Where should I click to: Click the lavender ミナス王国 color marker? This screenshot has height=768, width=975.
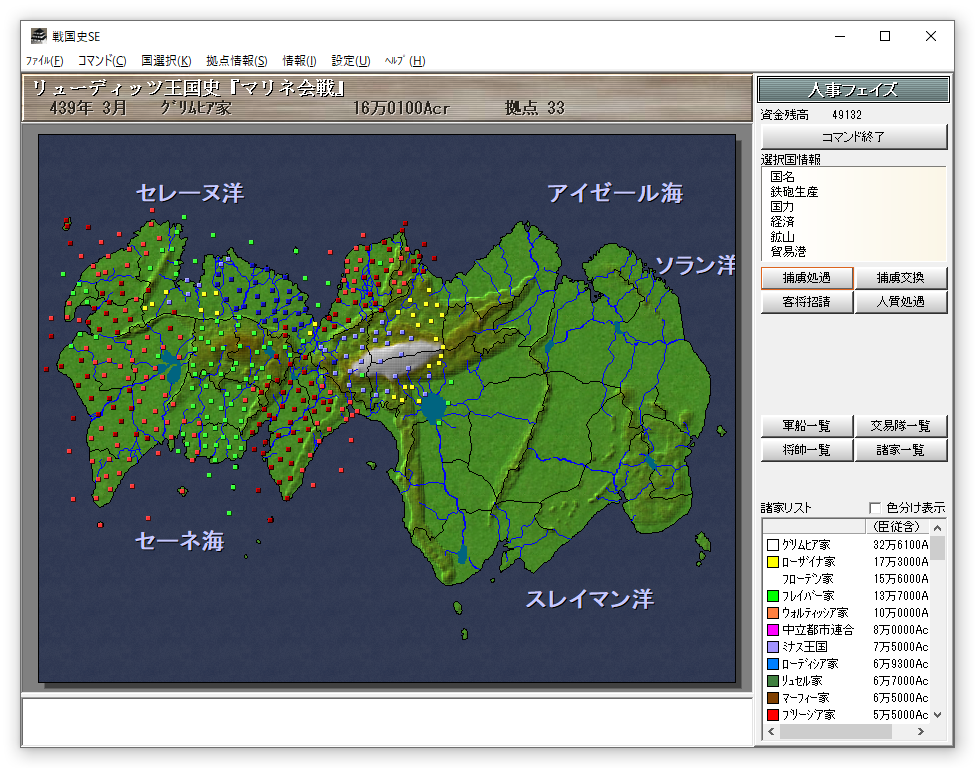773,647
